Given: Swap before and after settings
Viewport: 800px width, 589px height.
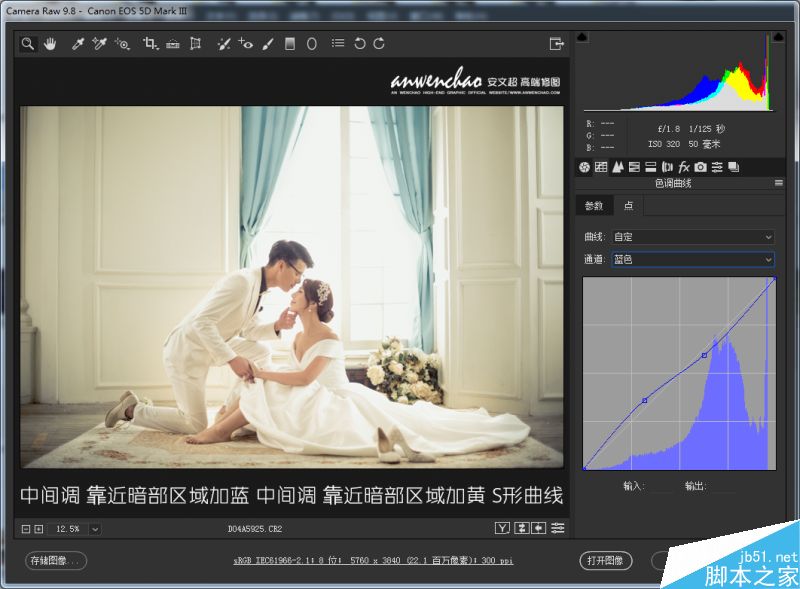Looking at the screenshot, I should click(x=521, y=528).
